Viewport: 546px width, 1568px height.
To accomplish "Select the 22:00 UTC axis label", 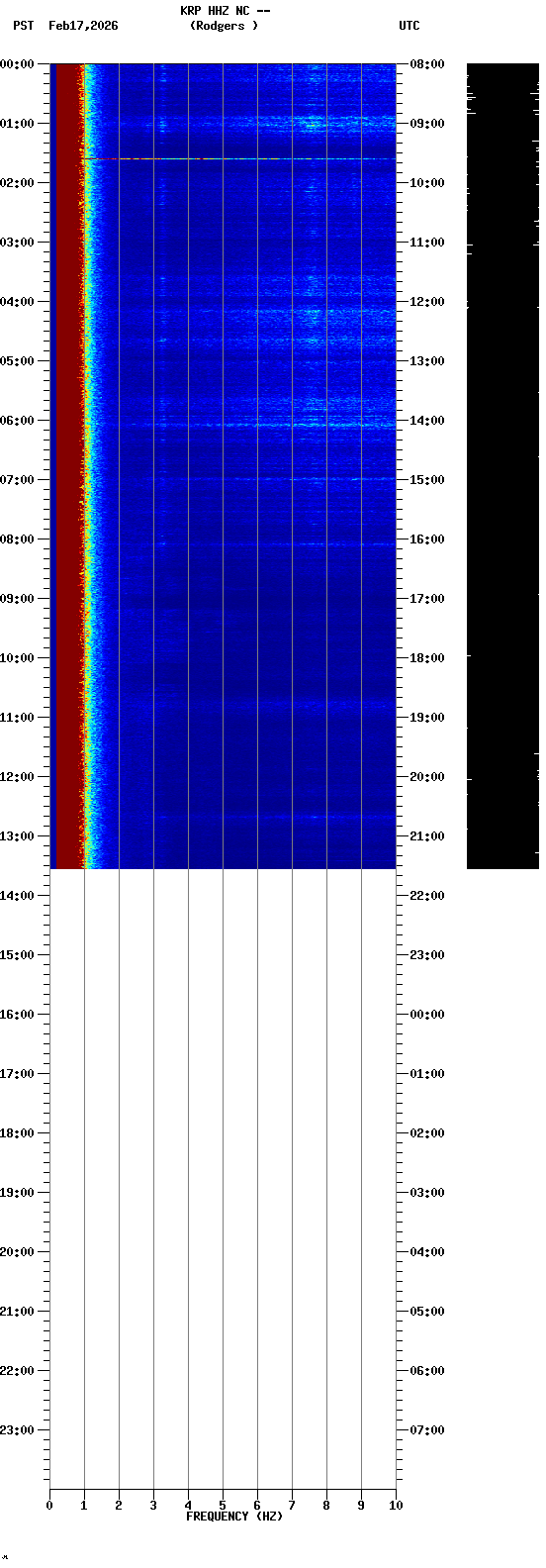I will pyautogui.click(x=427, y=896).
